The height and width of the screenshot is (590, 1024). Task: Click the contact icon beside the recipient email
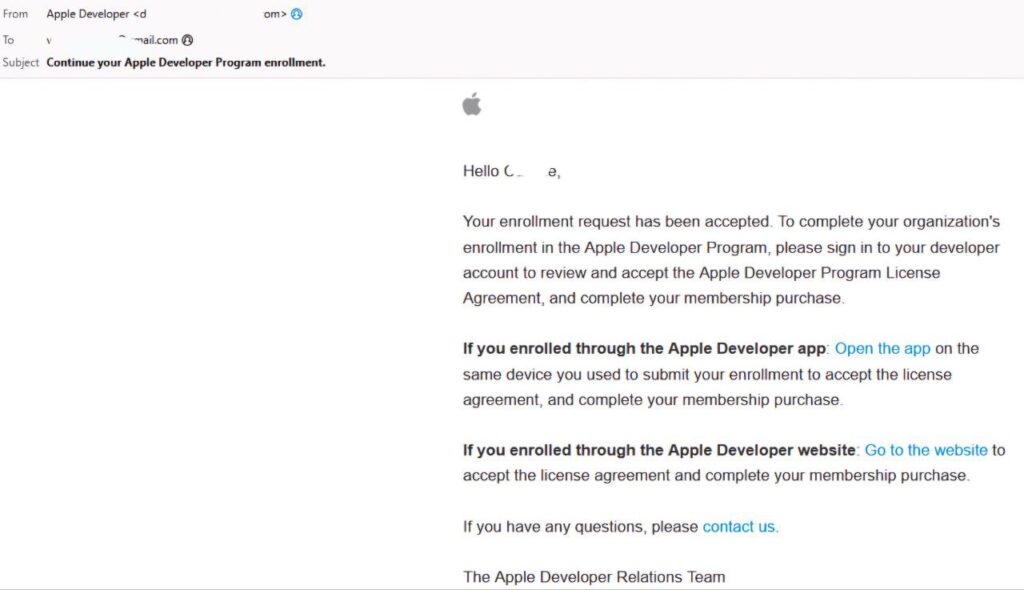point(187,40)
